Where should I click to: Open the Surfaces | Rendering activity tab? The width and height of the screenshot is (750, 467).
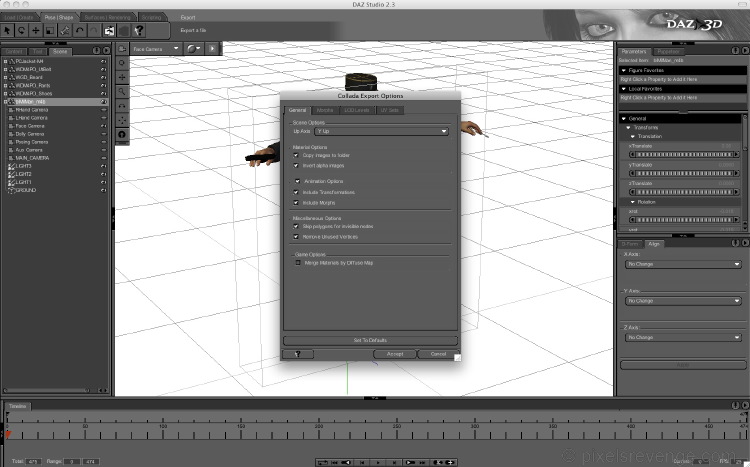107,17
